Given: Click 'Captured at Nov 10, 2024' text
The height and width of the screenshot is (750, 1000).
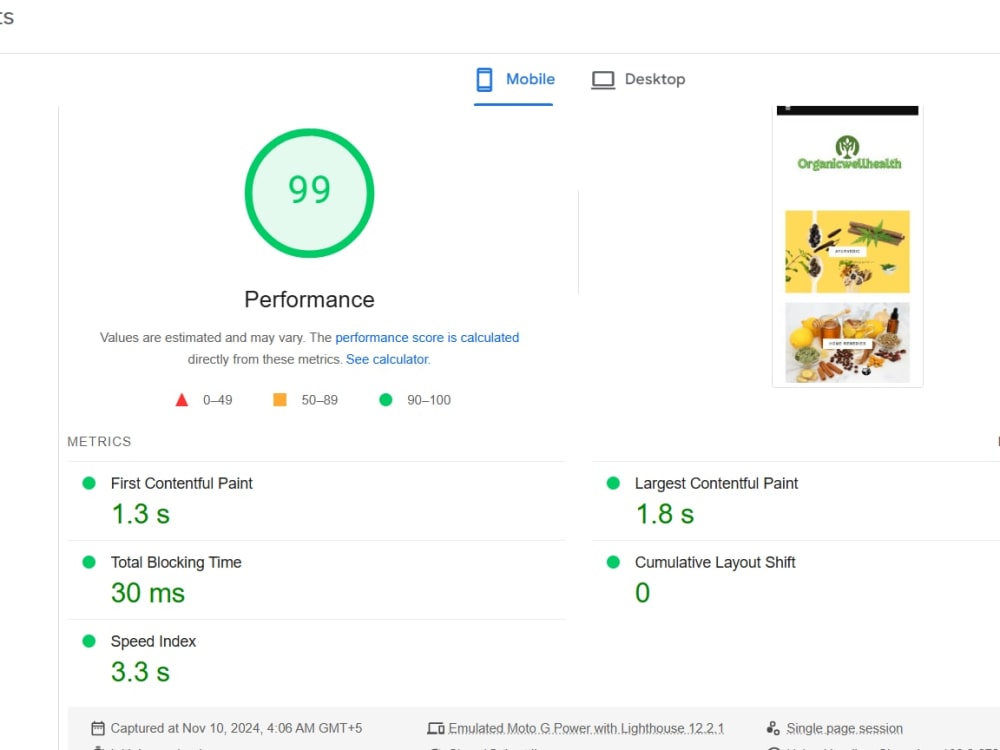Looking at the screenshot, I should pos(237,728).
